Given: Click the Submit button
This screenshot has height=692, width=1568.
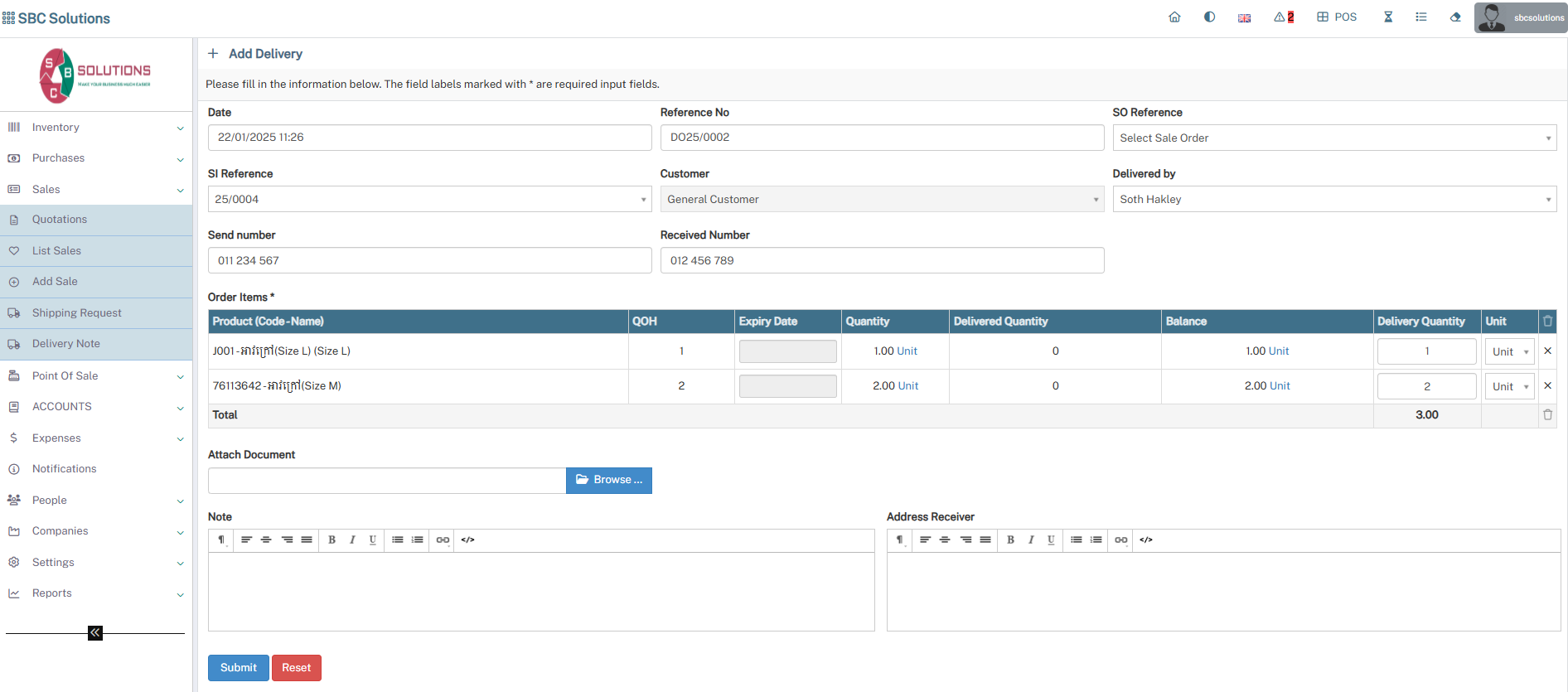Looking at the screenshot, I should (238, 668).
